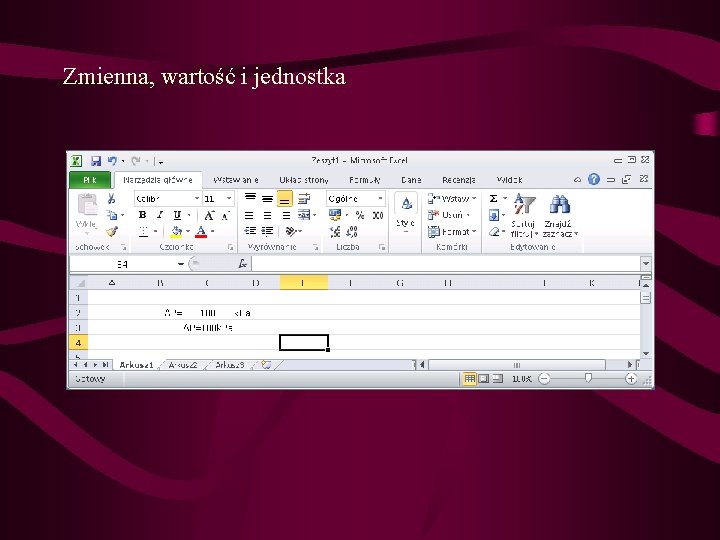Open Excel Help question mark
Image resolution: width=720 pixels, height=540 pixels.
pos(594,179)
